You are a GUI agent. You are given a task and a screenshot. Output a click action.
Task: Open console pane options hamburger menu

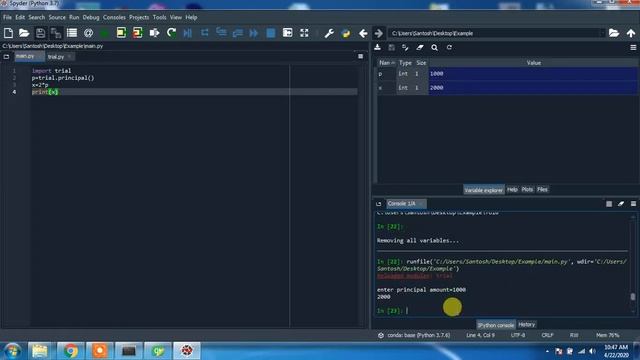point(633,204)
